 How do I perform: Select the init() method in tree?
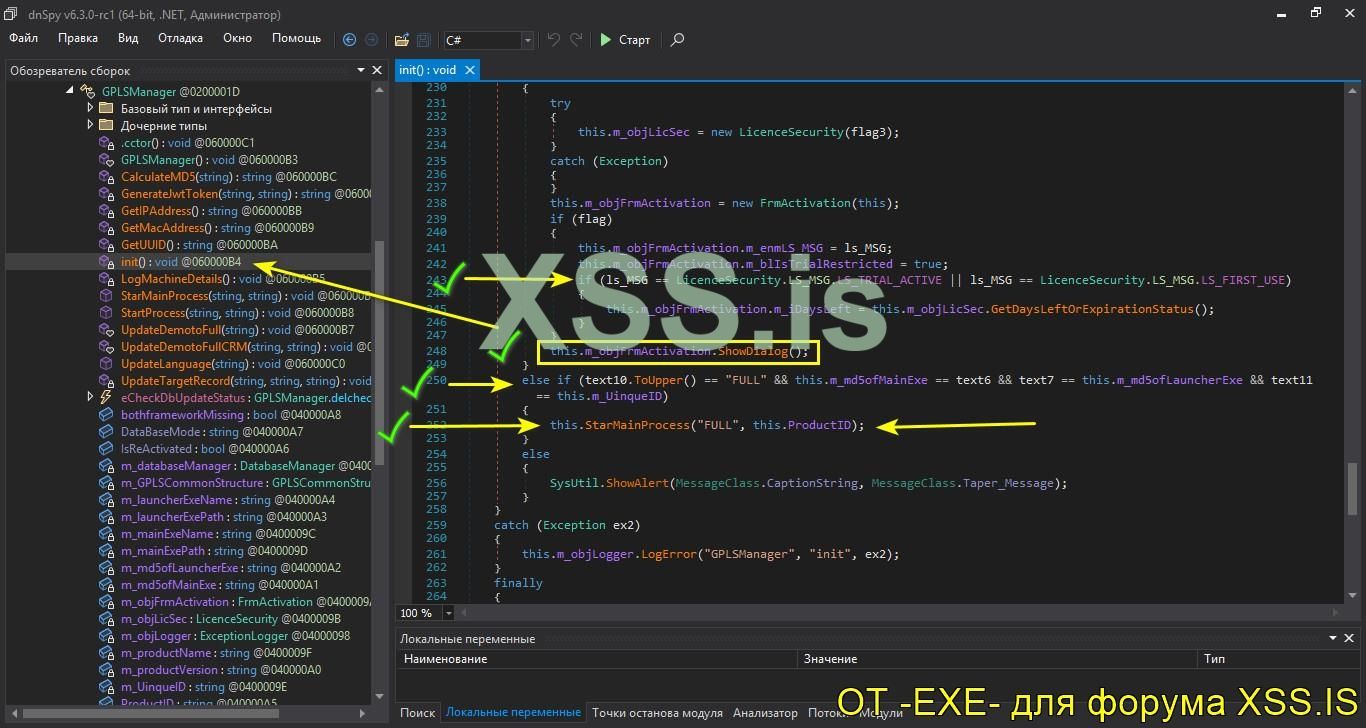(x=181, y=262)
